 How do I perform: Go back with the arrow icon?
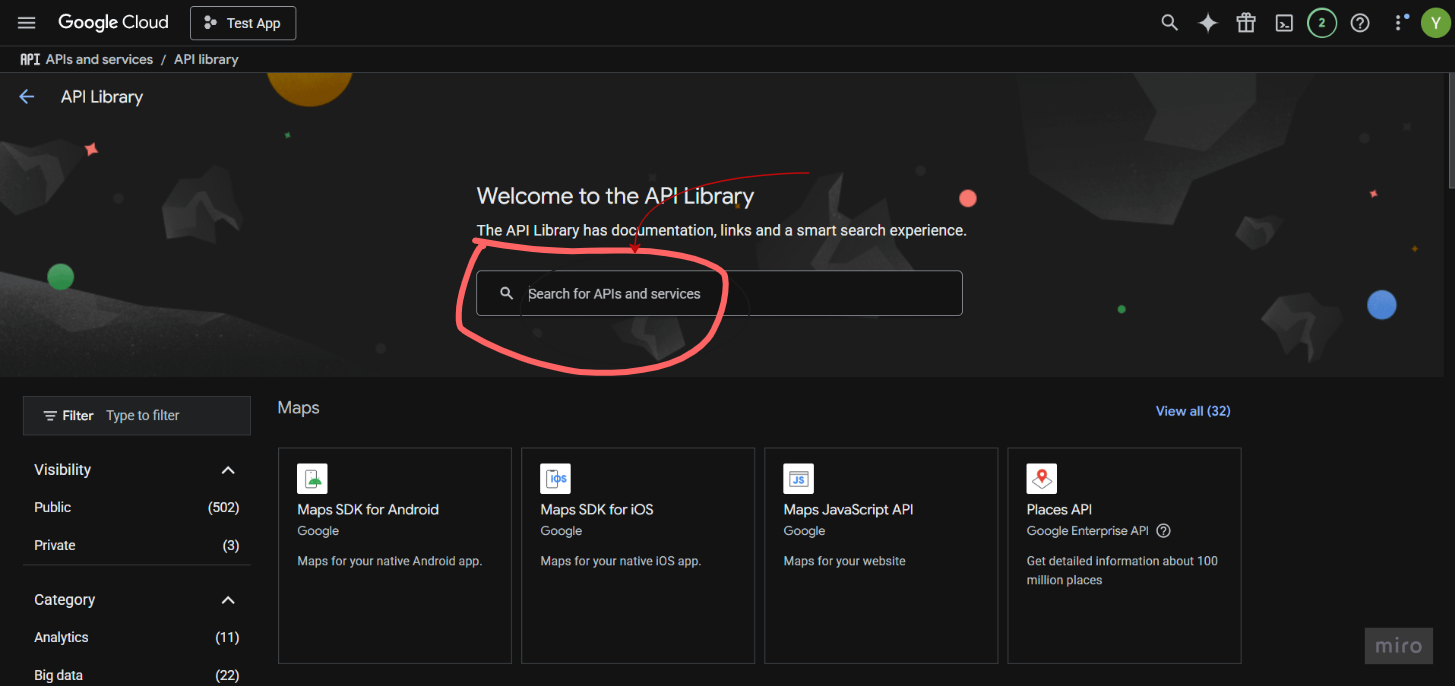pos(27,97)
